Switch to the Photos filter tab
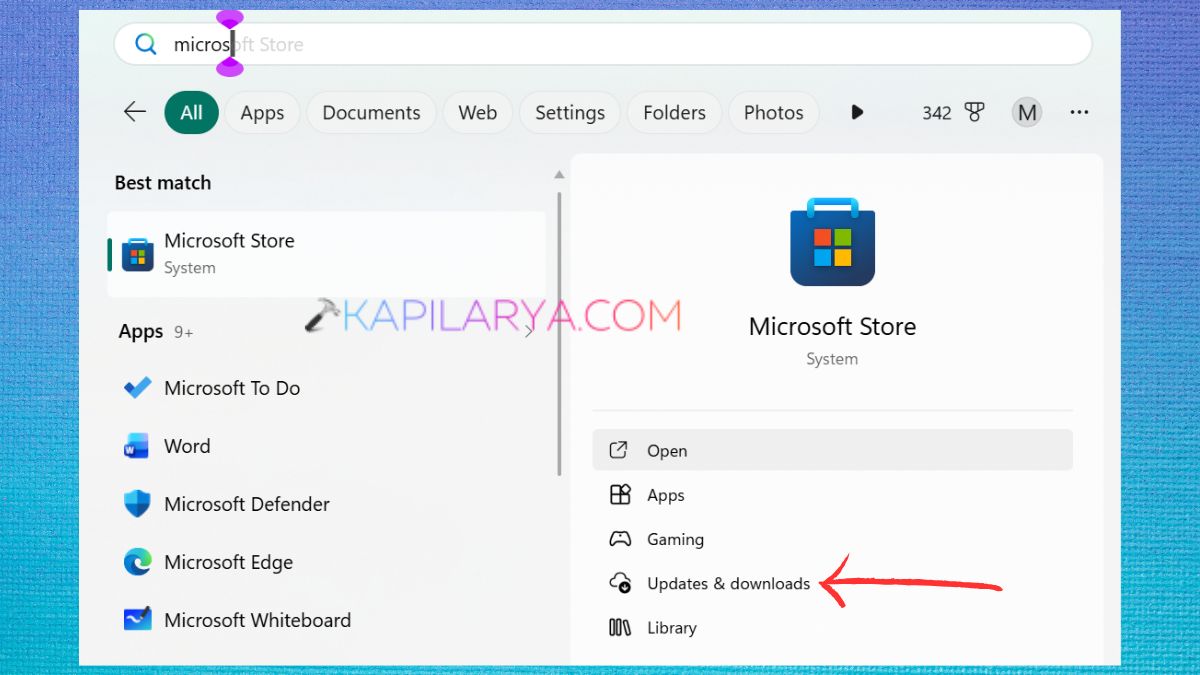This screenshot has width=1200, height=675. point(773,113)
